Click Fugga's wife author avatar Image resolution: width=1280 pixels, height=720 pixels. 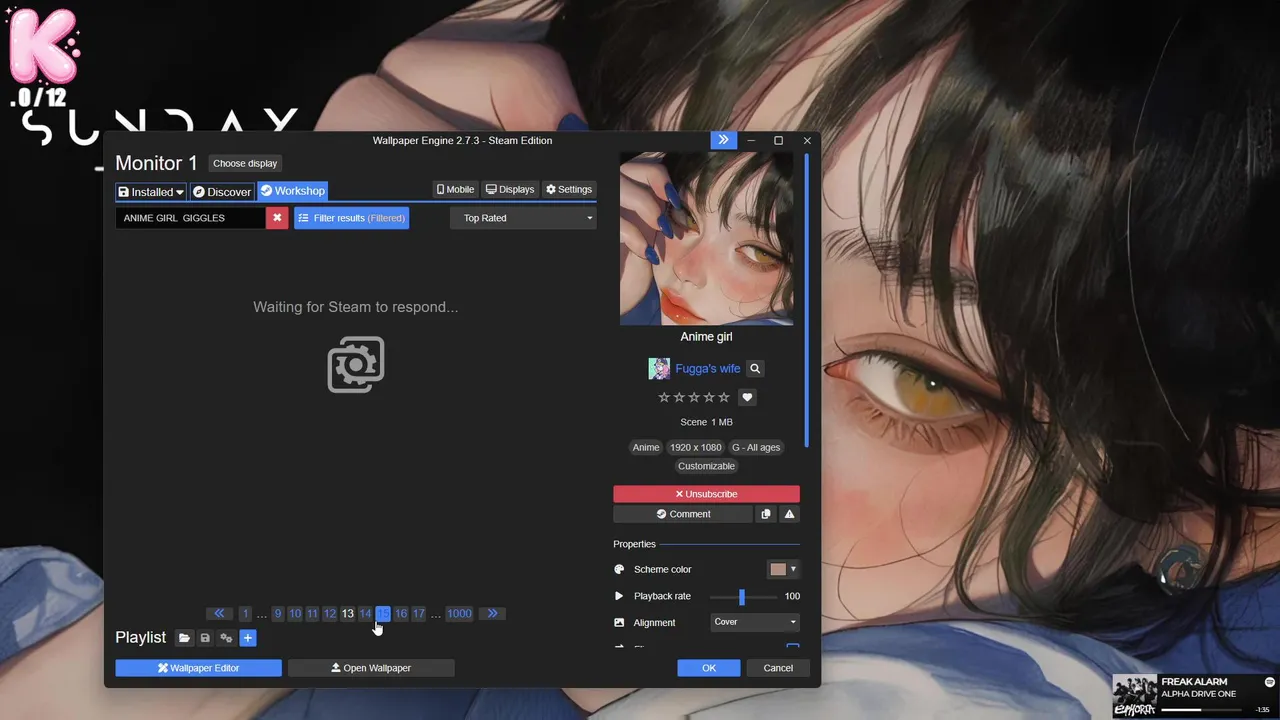click(659, 369)
